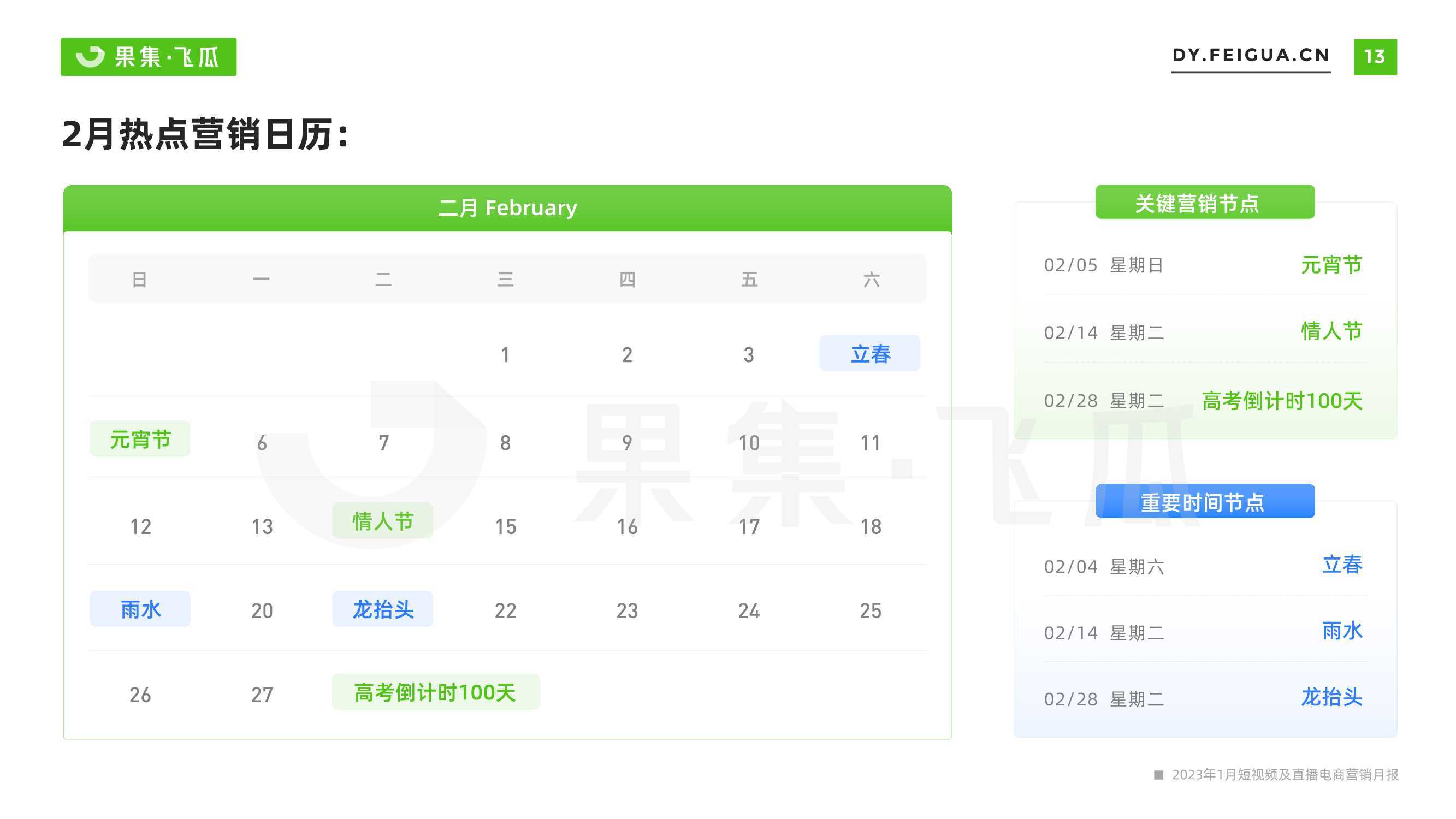This screenshot has width=1456, height=819.
Task: Click the 六 weekday column header
Action: pos(871,279)
